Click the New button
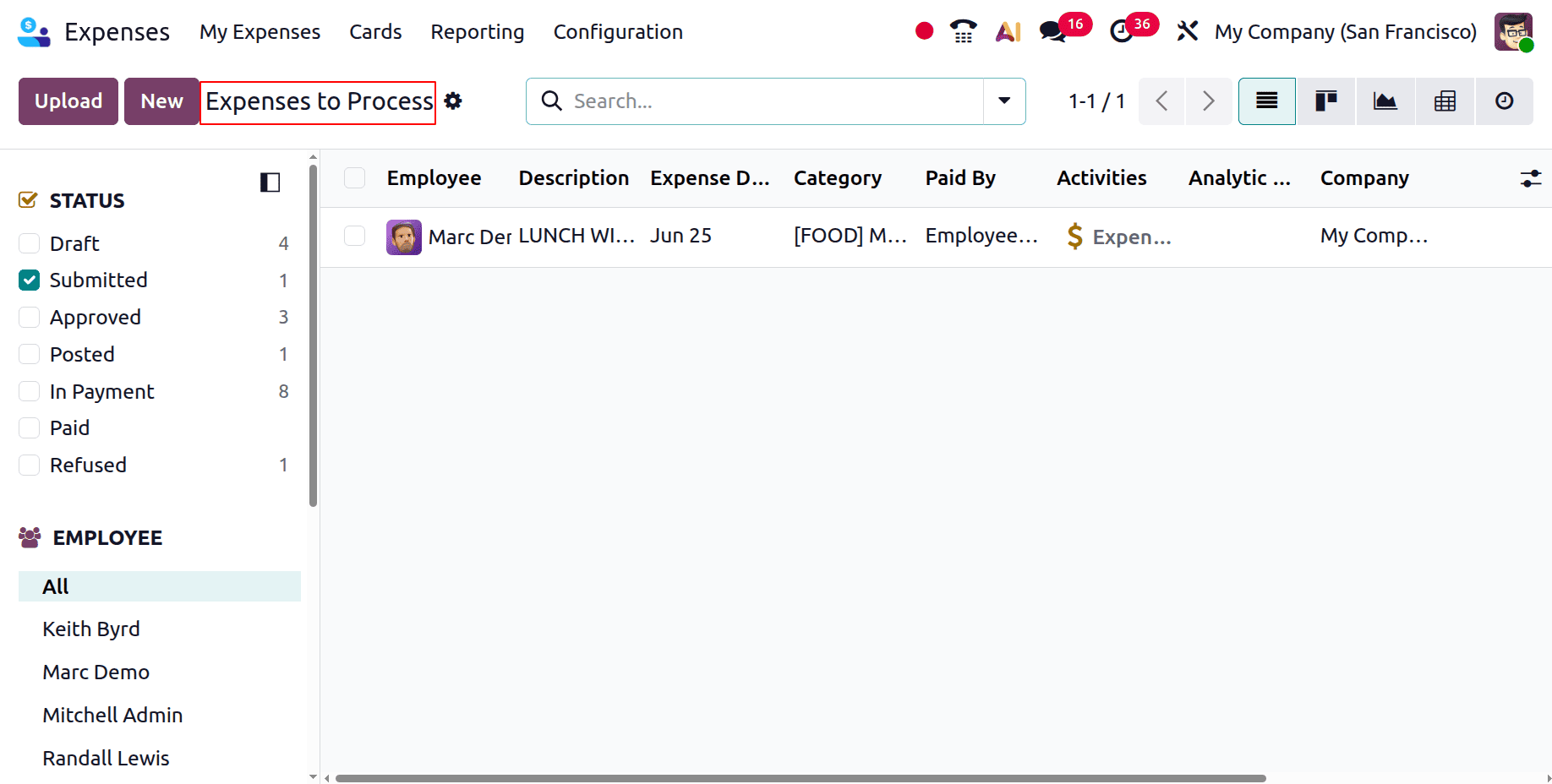This screenshot has width=1552, height=784. (161, 101)
